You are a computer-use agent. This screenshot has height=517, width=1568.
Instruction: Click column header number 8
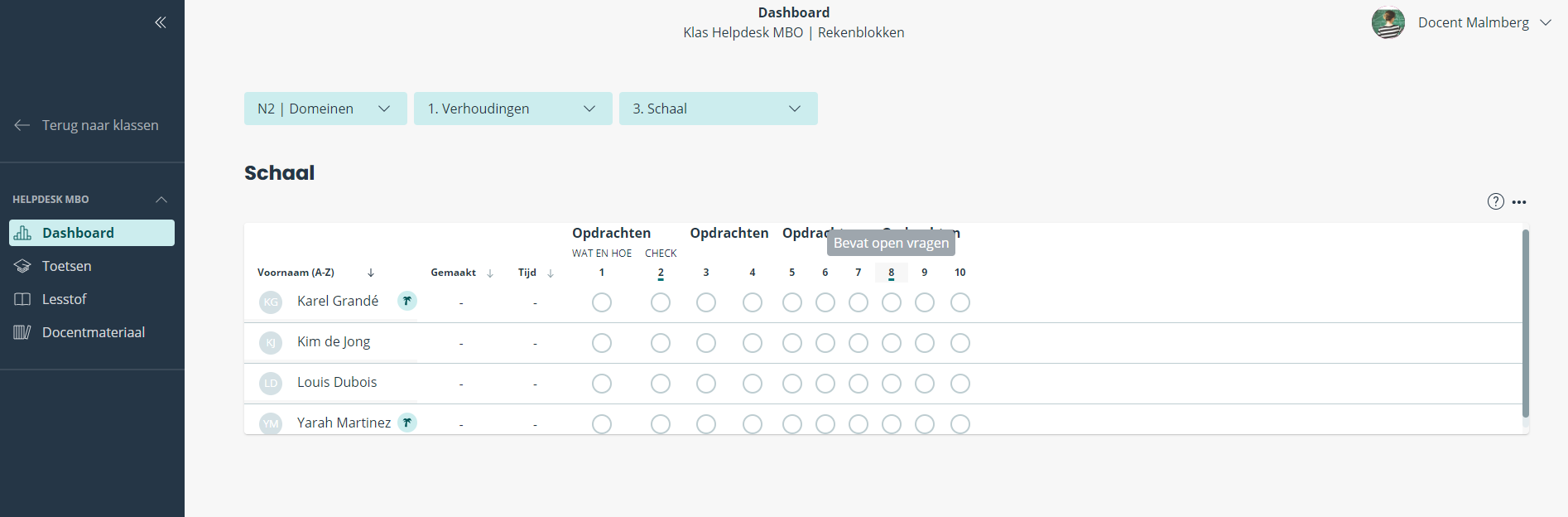tap(892, 273)
